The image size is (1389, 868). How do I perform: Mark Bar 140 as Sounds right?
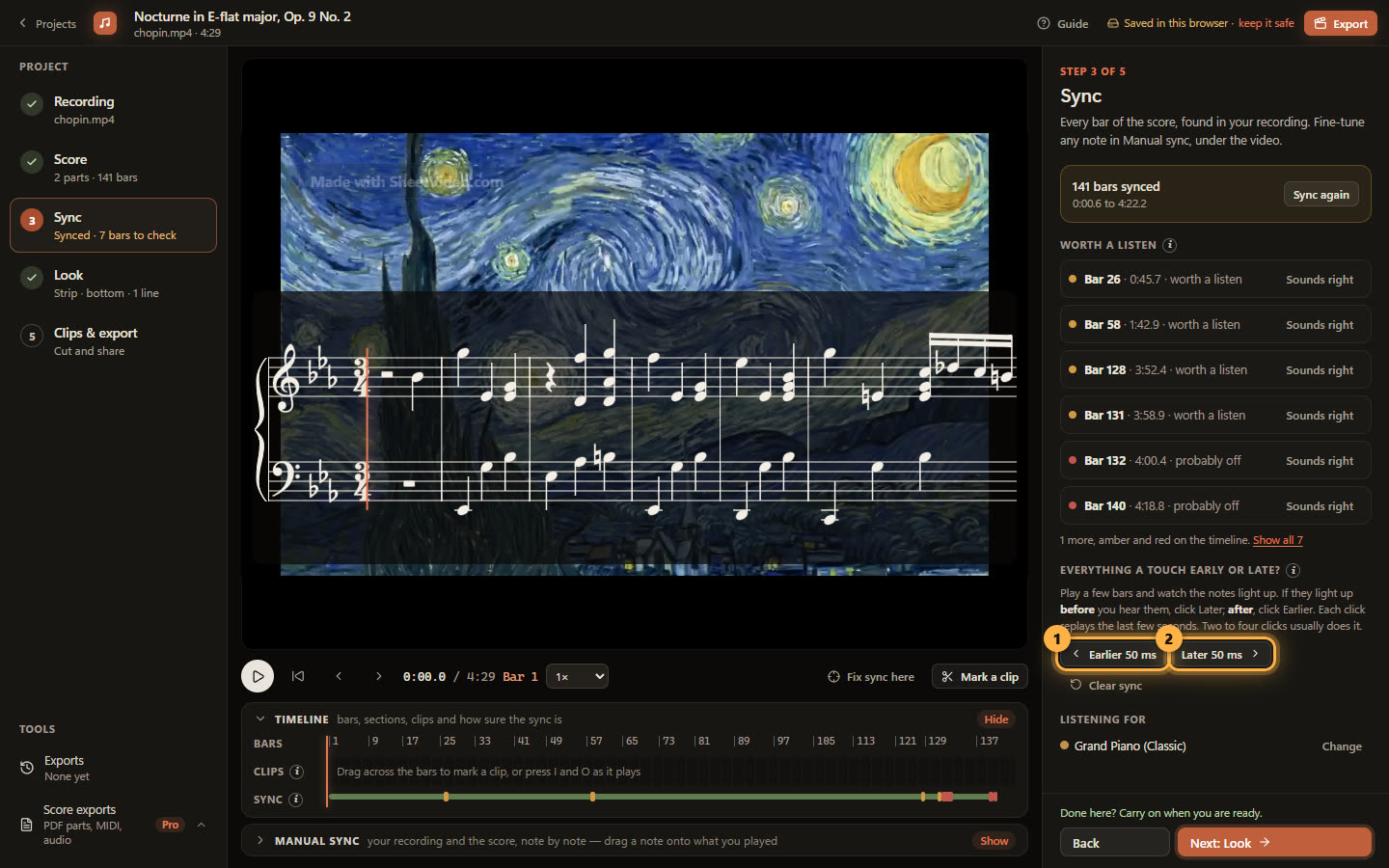pyautogui.click(x=1319, y=506)
